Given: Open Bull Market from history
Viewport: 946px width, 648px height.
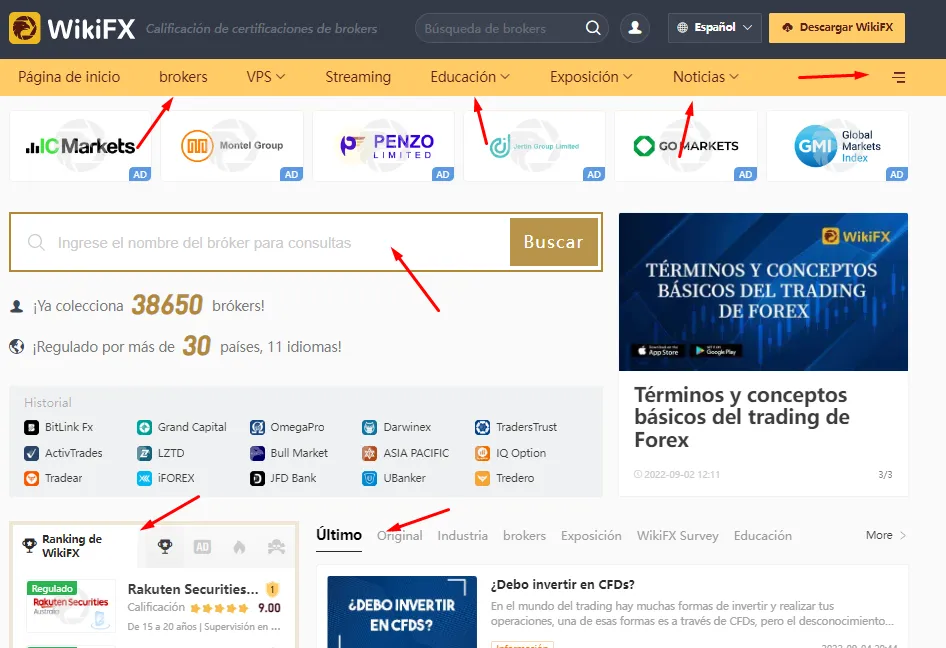Looking at the screenshot, I should coord(289,453).
